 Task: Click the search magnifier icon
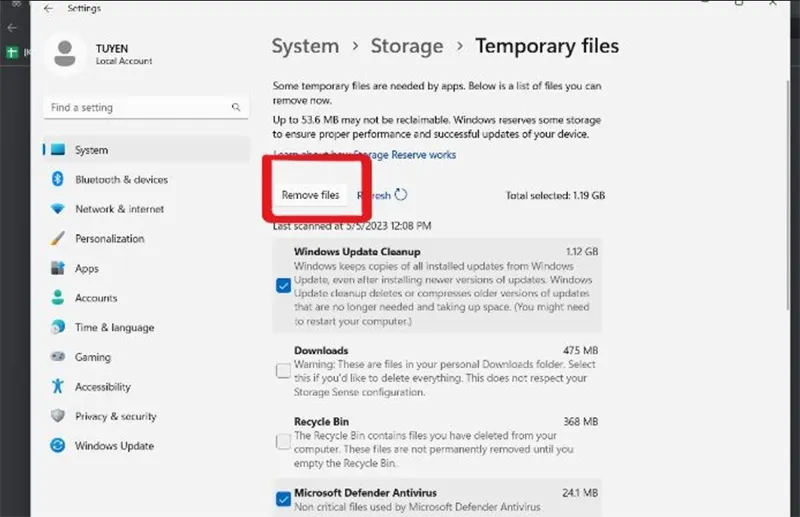point(236,107)
